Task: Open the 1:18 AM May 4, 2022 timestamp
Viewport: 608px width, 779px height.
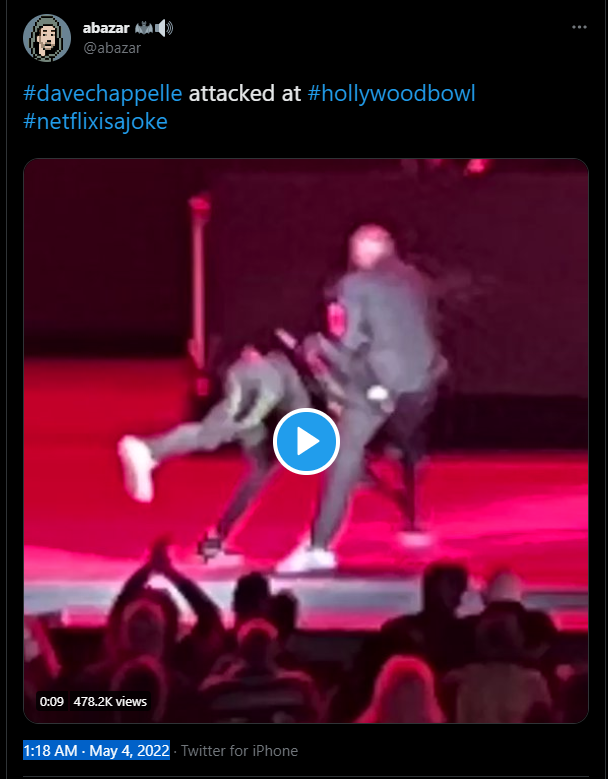Action: click(x=96, y=750)
